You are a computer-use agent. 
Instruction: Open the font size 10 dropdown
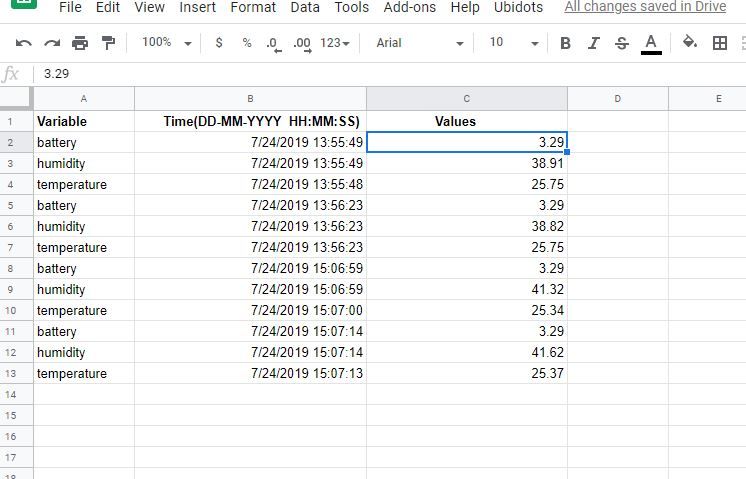click(x=514, y=43)
